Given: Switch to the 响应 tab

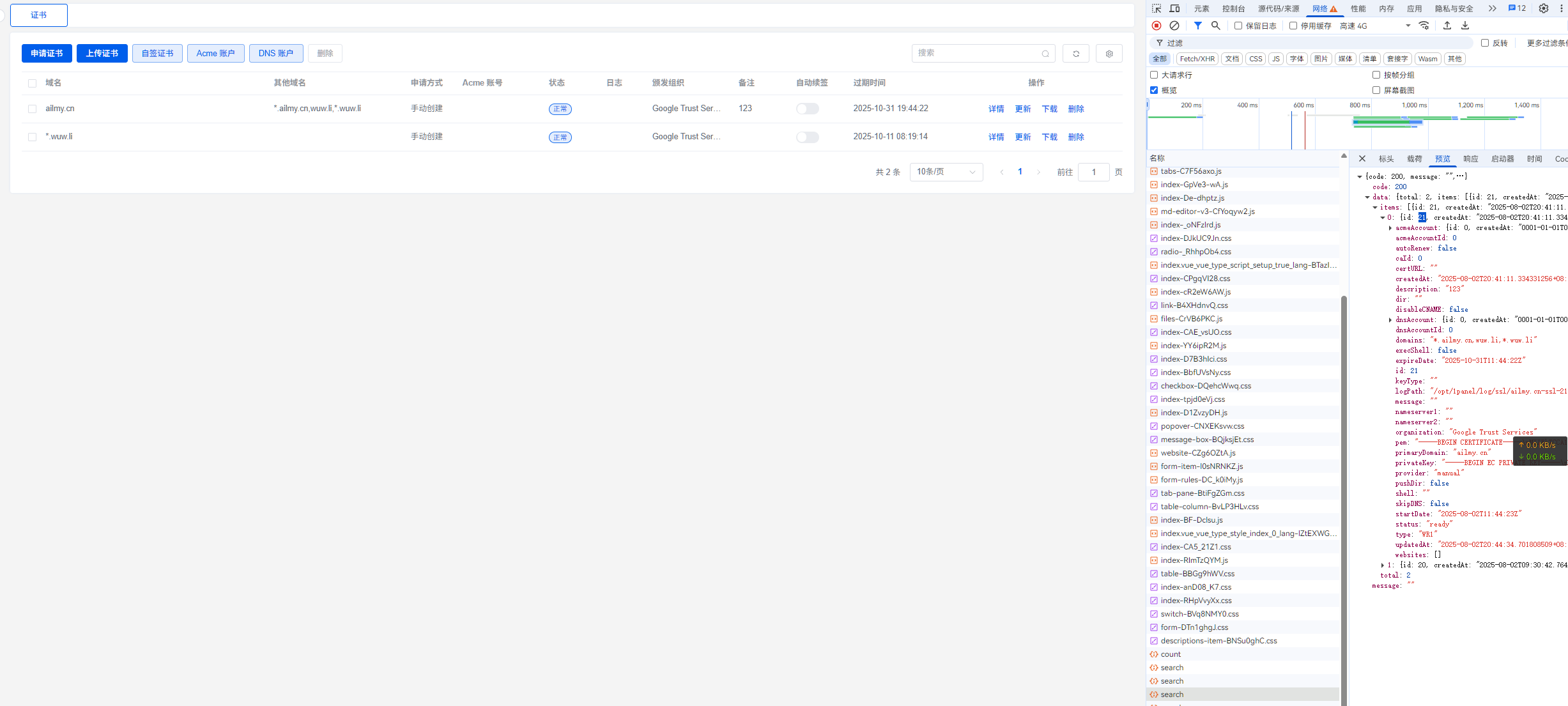Looking at the screenshot, I should pos(1471,158).
